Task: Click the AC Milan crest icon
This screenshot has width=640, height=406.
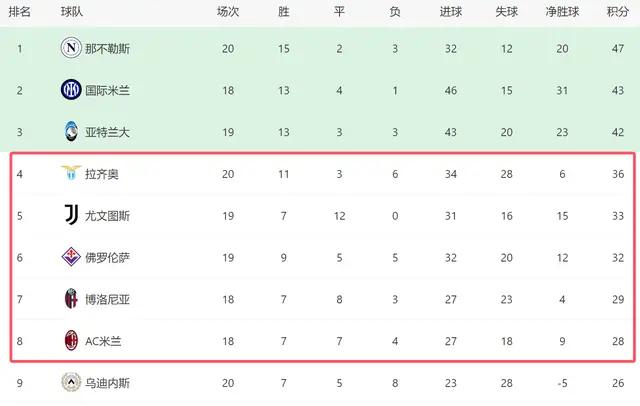Action: click(x=70, y=340)
